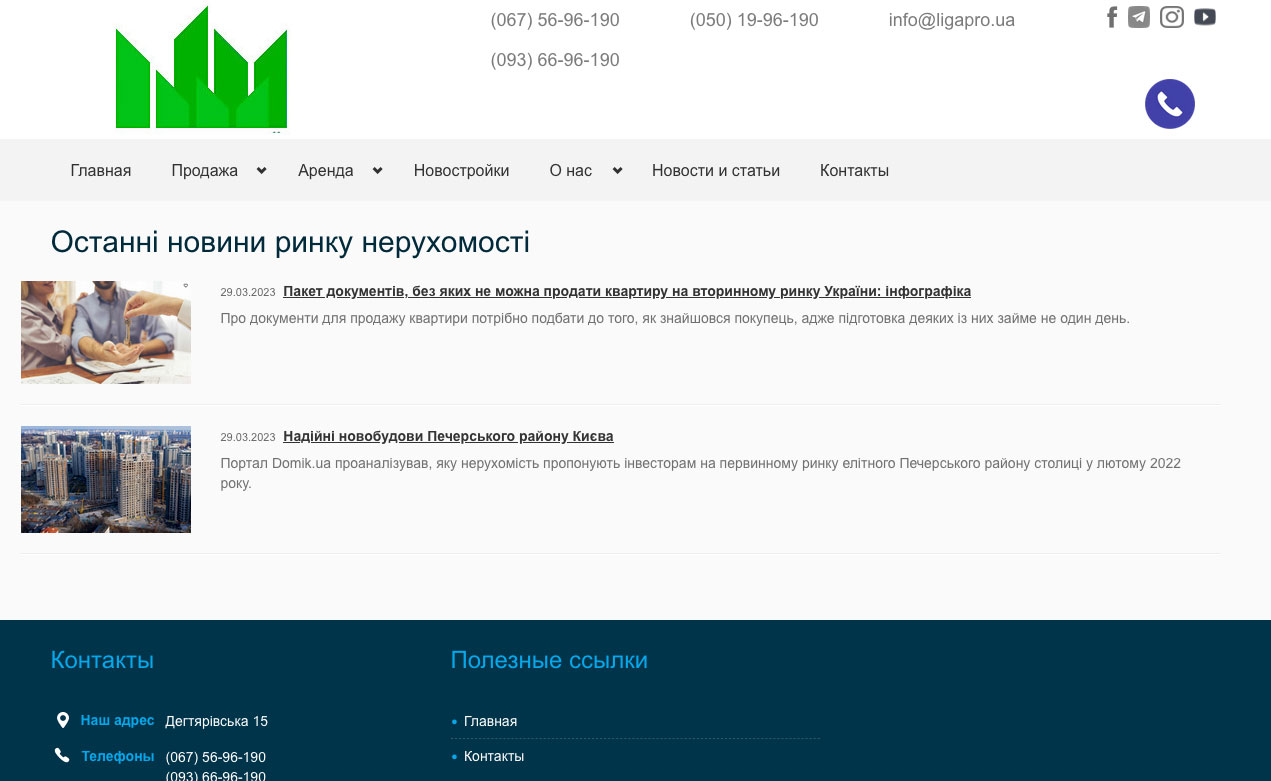
Task: Expand the Аренда dropdown arrow
Action: click(377, 171)
